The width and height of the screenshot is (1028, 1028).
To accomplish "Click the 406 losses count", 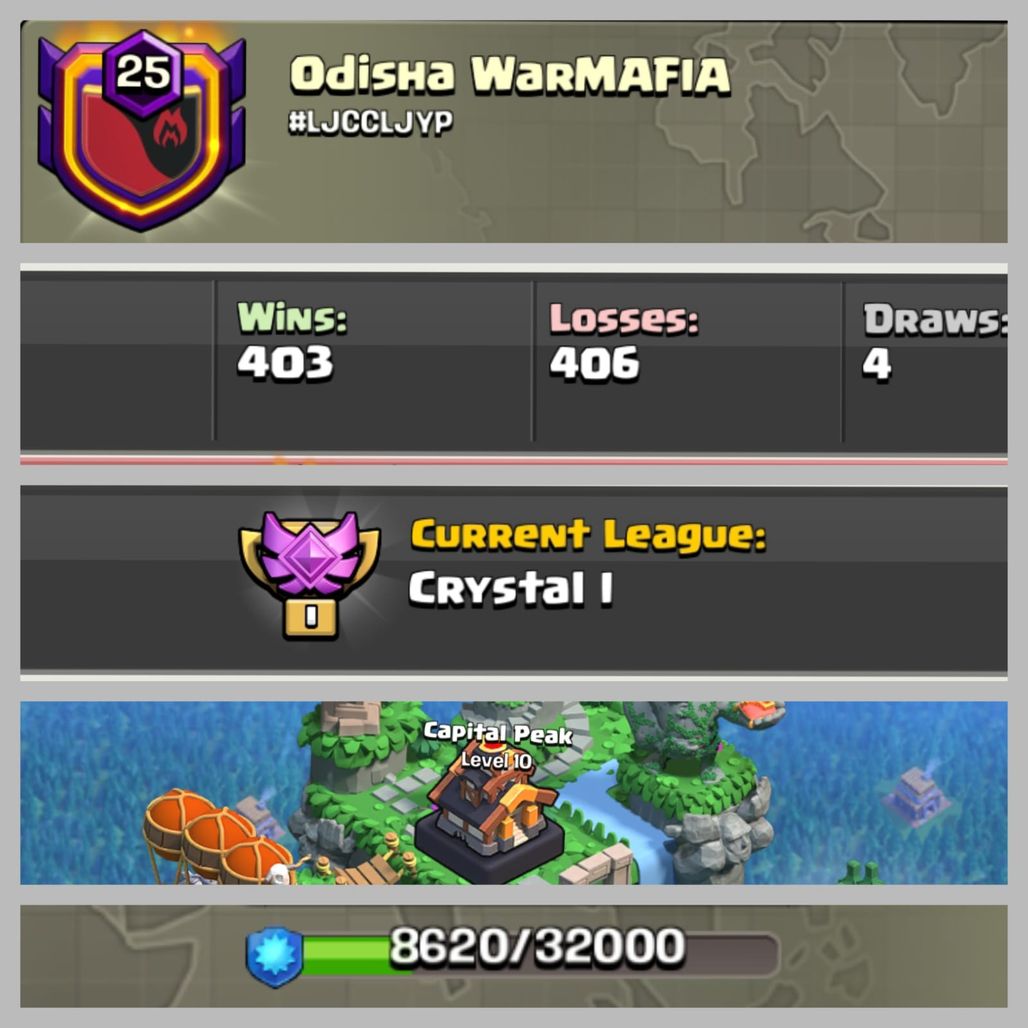I will 594,363.
